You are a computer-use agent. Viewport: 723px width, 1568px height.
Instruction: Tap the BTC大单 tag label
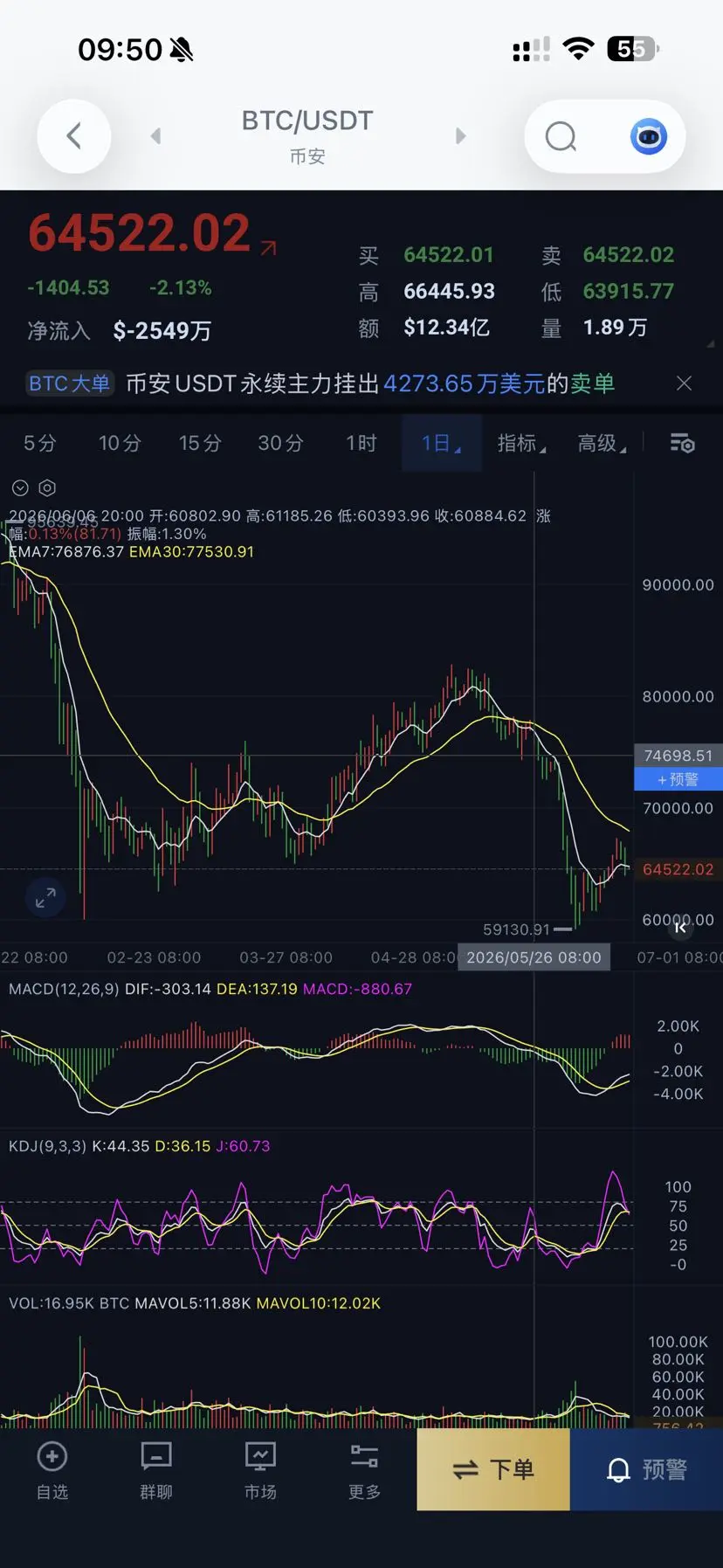click(x=69, y=383)
